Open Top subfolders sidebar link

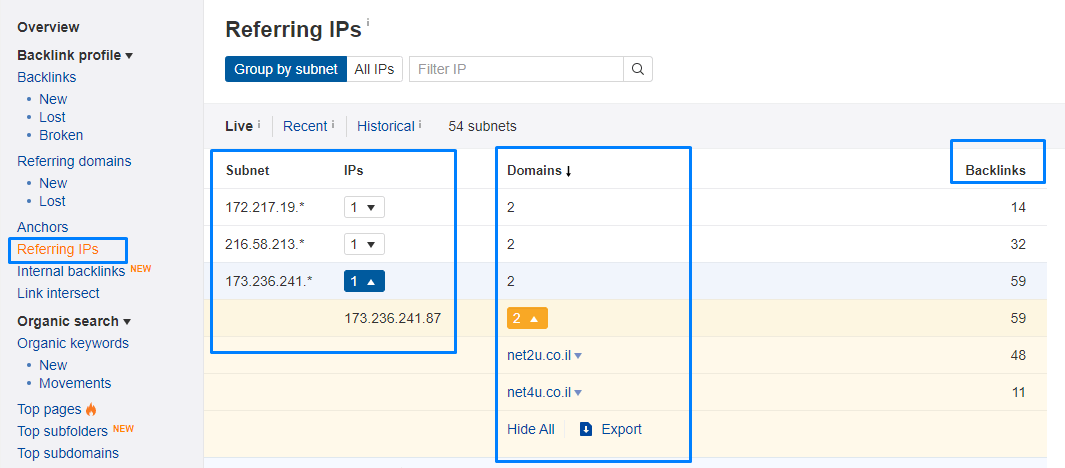pos(62,431)
